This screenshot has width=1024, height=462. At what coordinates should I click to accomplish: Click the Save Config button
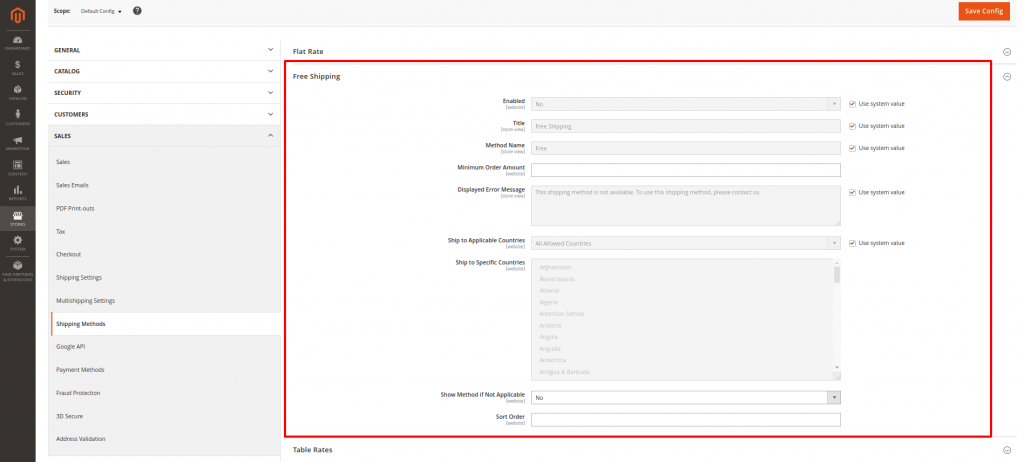pos(983,11)
